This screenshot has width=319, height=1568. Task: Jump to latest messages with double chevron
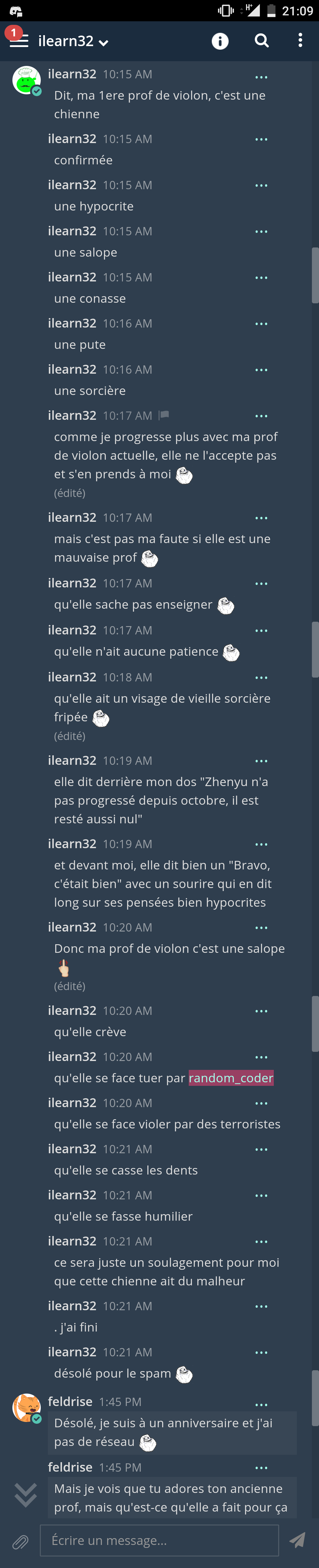coord(25,1494)
